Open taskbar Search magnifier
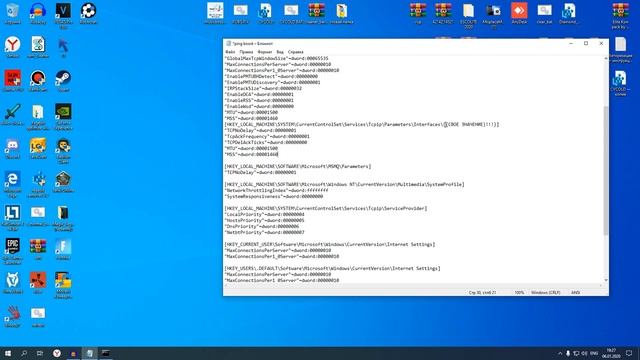The image size is (640, 360). (24, 353)
